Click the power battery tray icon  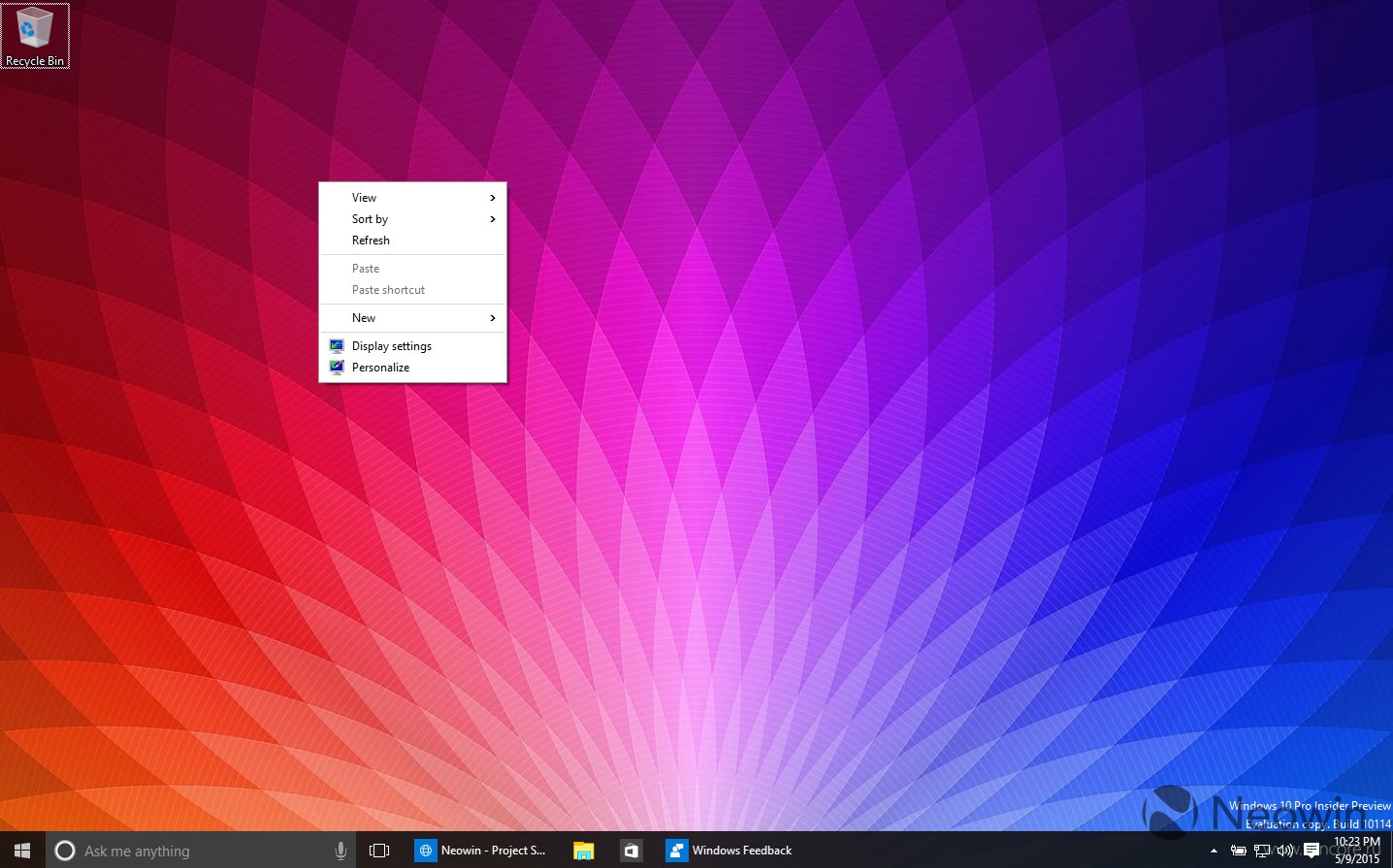(x=1238, y=851)
